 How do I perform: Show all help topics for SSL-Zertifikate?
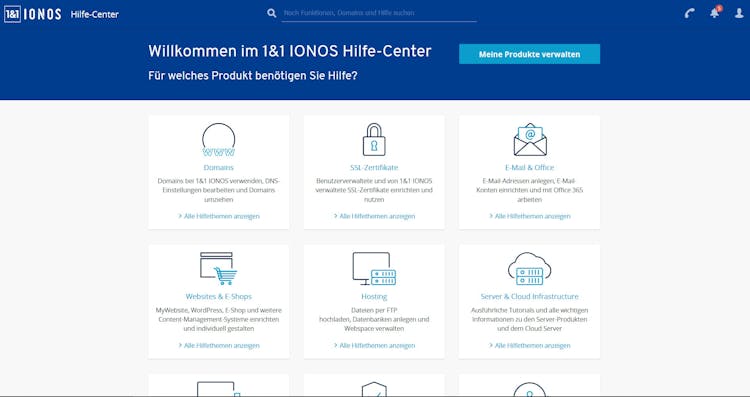375,216
